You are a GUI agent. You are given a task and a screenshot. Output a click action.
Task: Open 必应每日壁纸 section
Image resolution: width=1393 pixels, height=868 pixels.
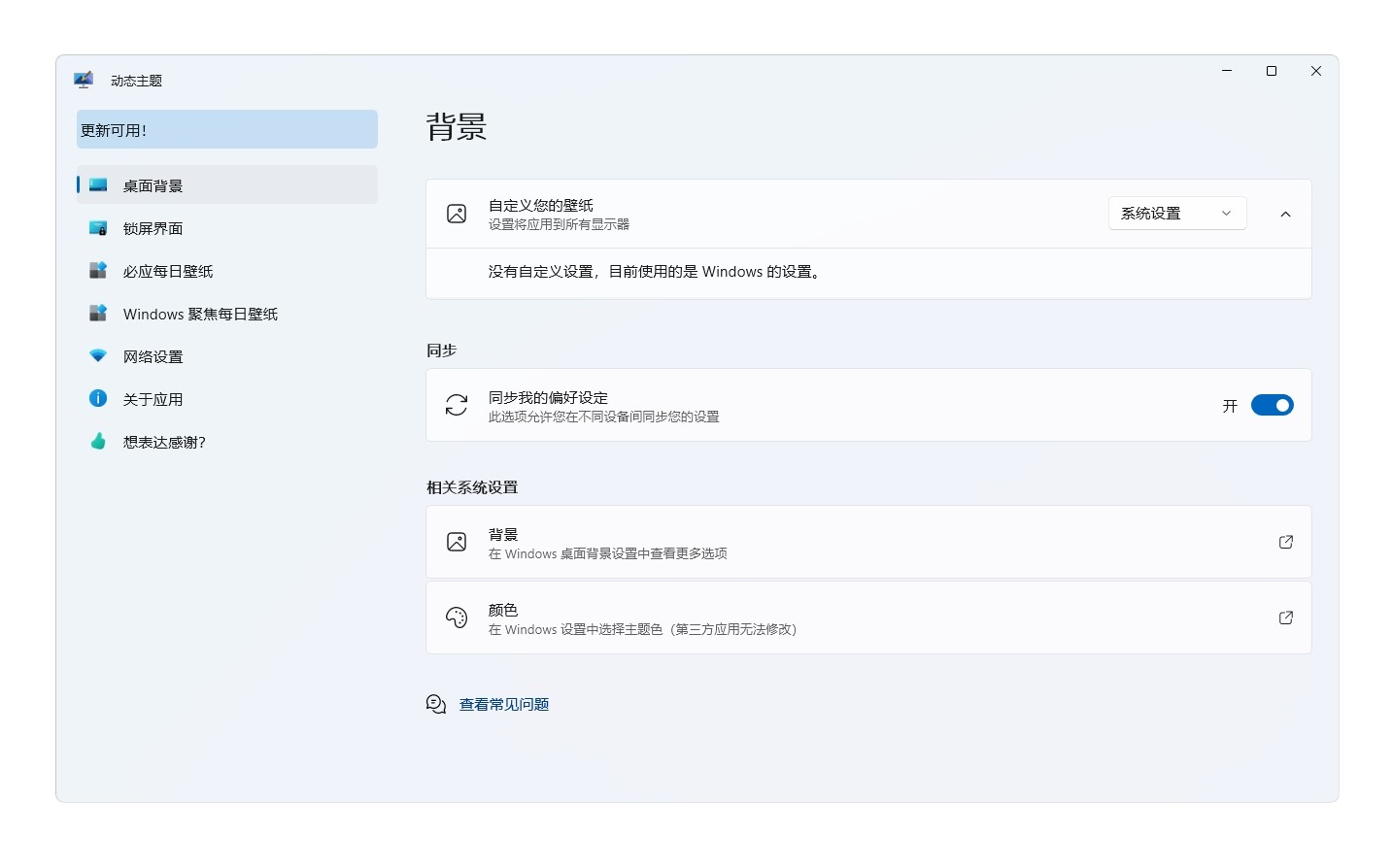[227, 271]
